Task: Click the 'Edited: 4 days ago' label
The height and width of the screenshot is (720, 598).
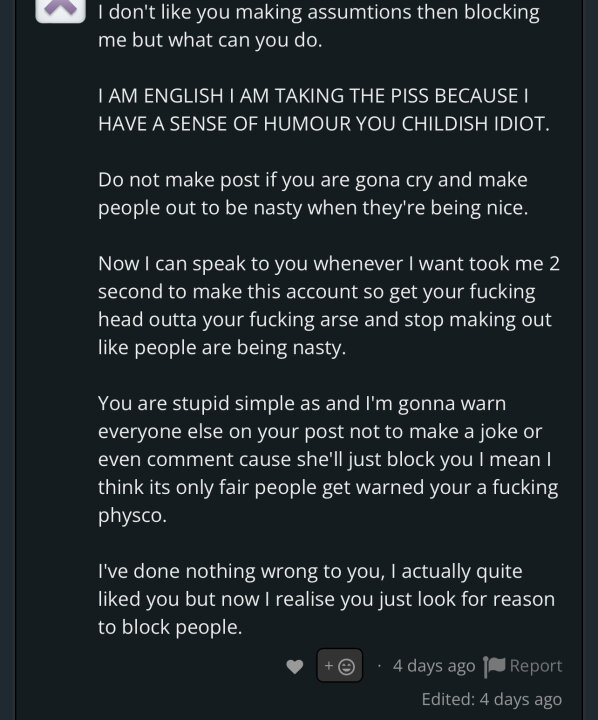Action: point(491,699)
